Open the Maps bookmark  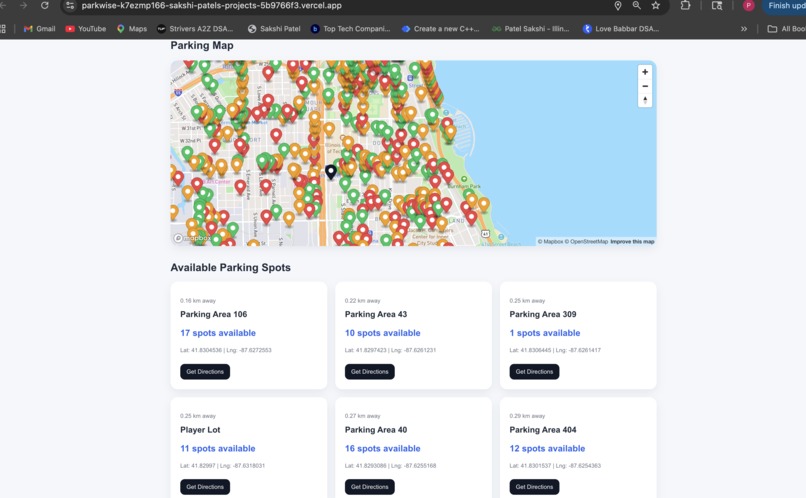(132, 29)
